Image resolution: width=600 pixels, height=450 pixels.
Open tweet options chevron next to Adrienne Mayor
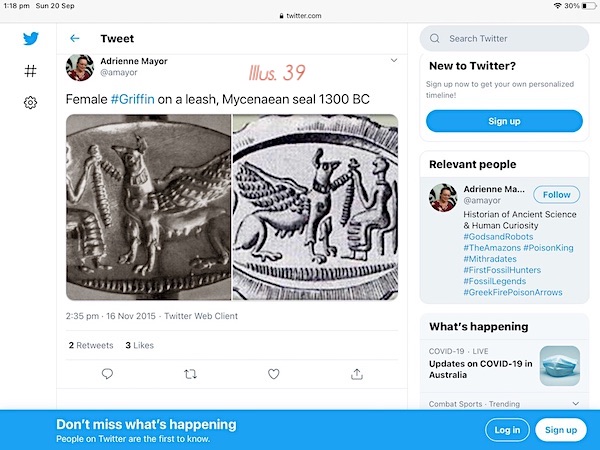[394, 60]
